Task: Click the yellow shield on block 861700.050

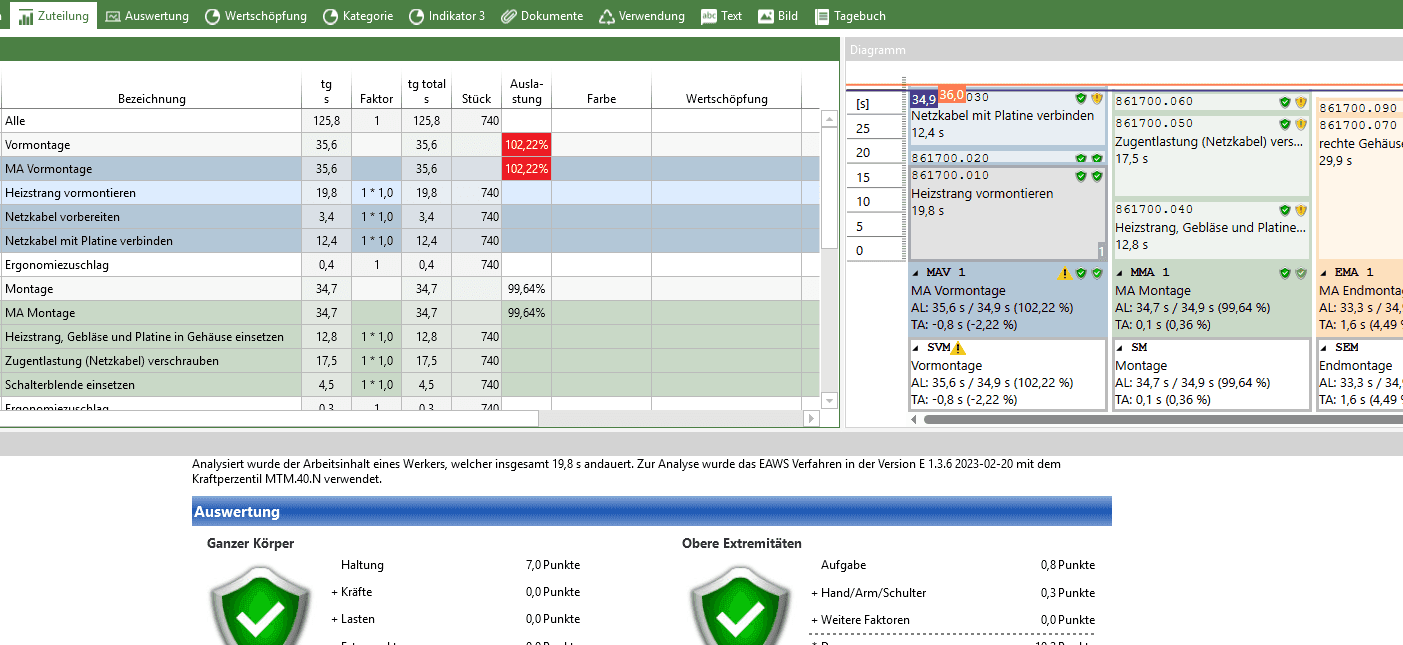Action: [1300, 124]
